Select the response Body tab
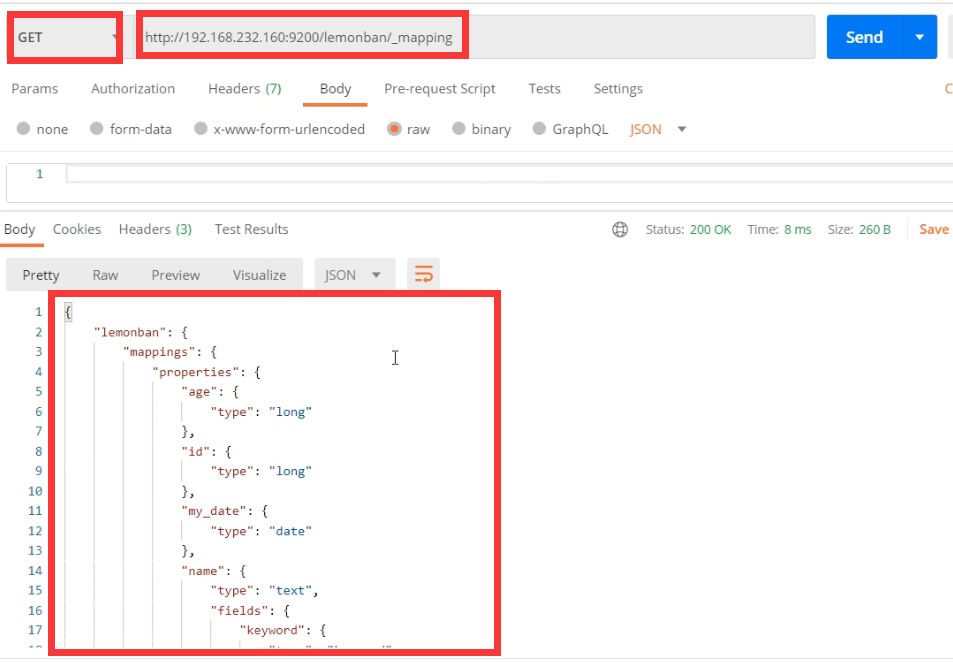The height and width of the screenshot is (663, 953). [19, 229]
